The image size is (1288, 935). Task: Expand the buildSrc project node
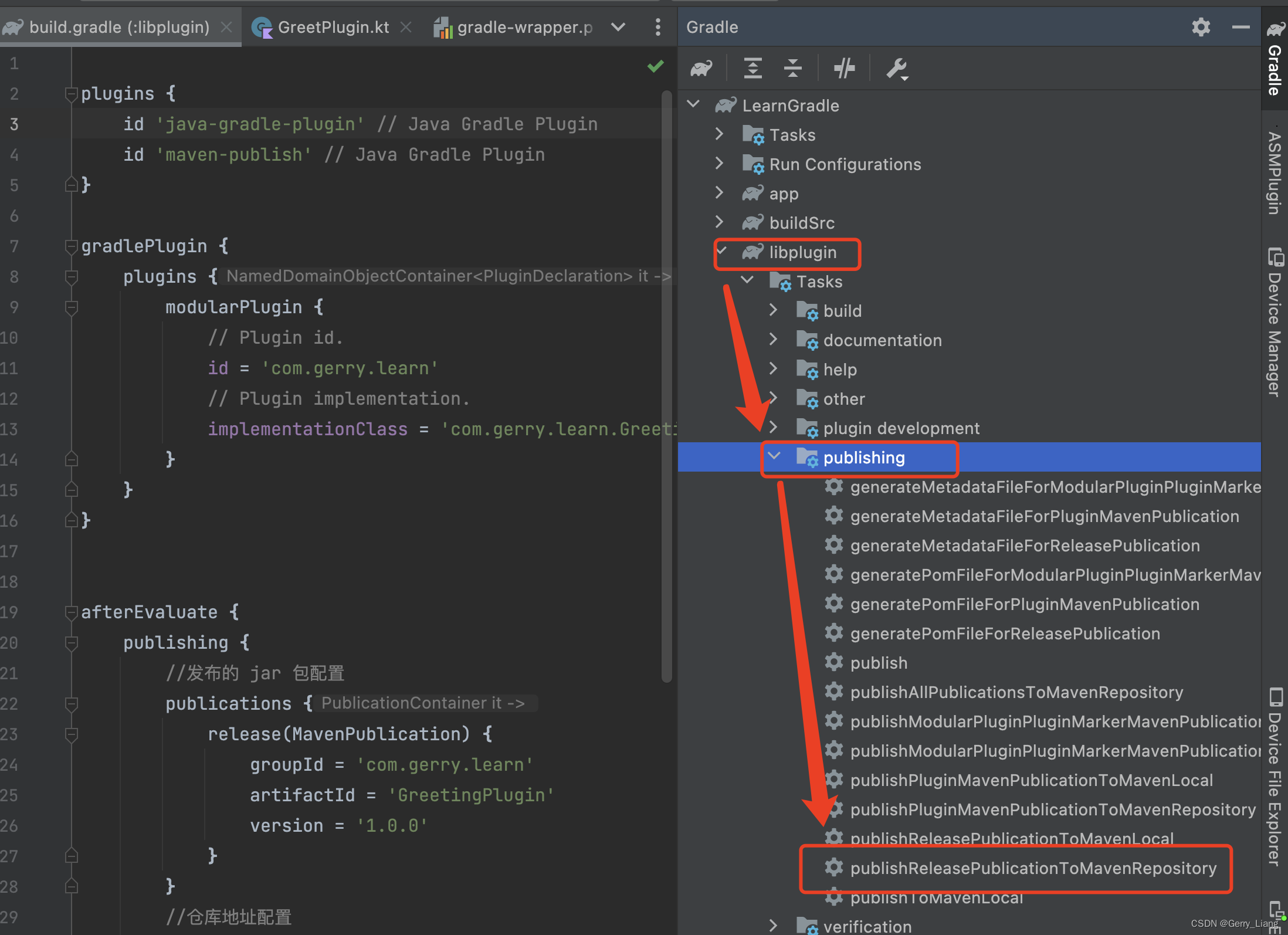720,222
